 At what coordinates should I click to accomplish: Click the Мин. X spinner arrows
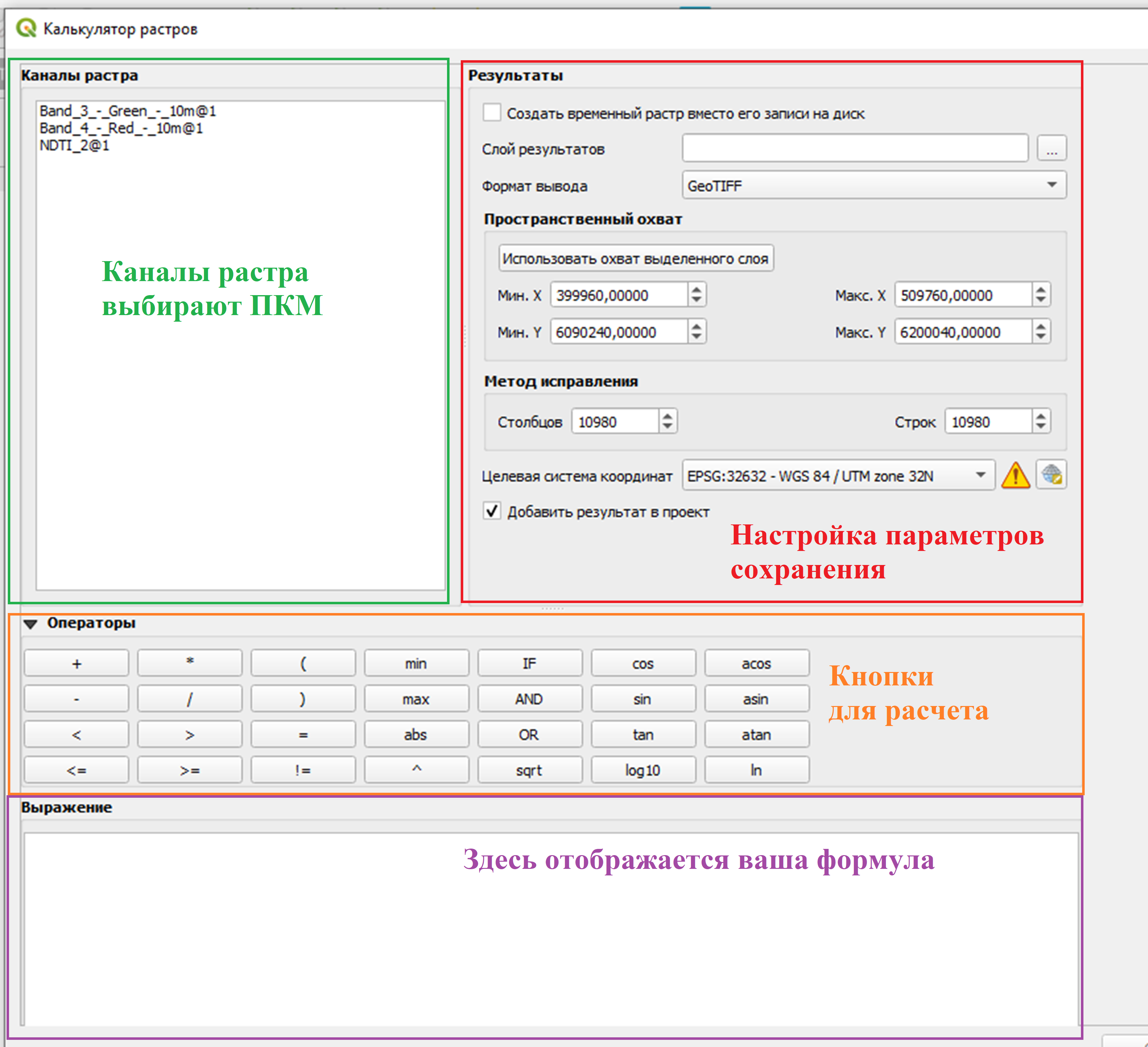696,295
